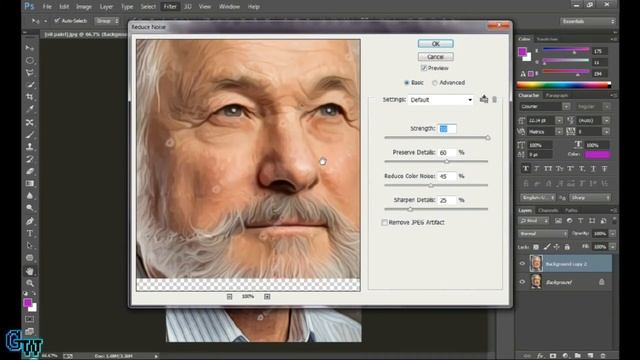Select the Pen tool

coord(29,221)
